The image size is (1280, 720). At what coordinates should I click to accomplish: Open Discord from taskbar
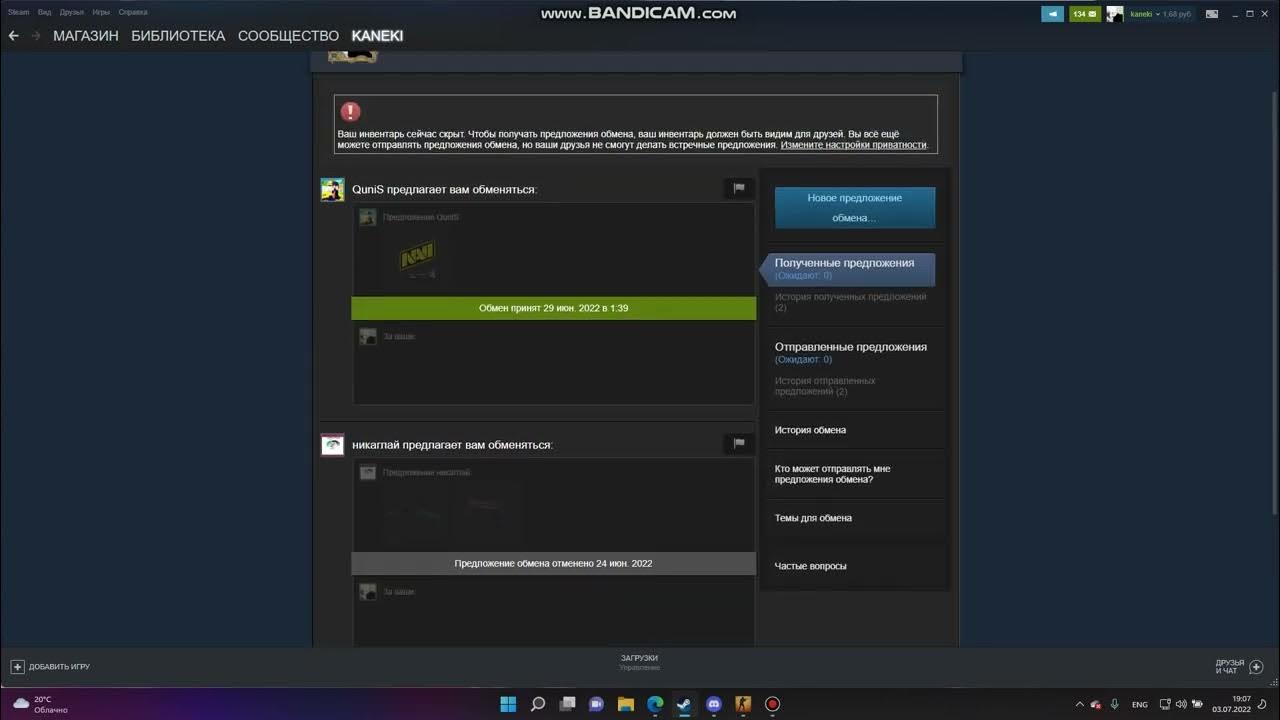click(713, 704)
